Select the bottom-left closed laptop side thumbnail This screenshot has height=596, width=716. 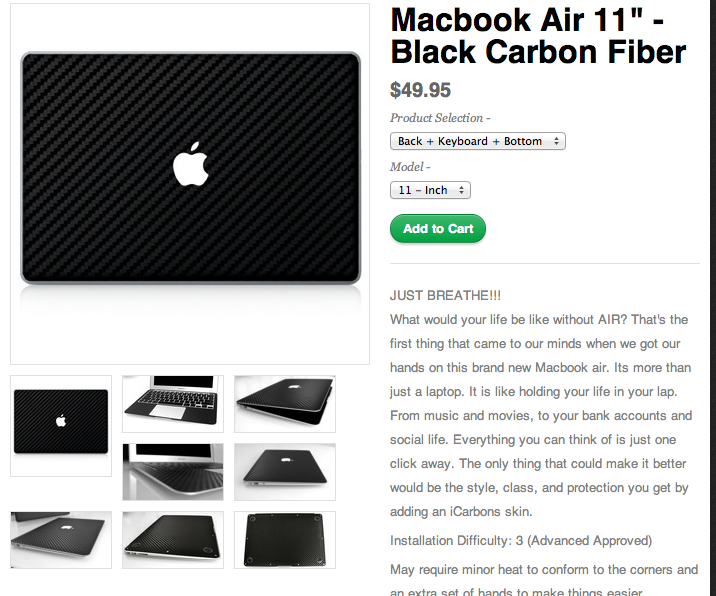(61, 540)
